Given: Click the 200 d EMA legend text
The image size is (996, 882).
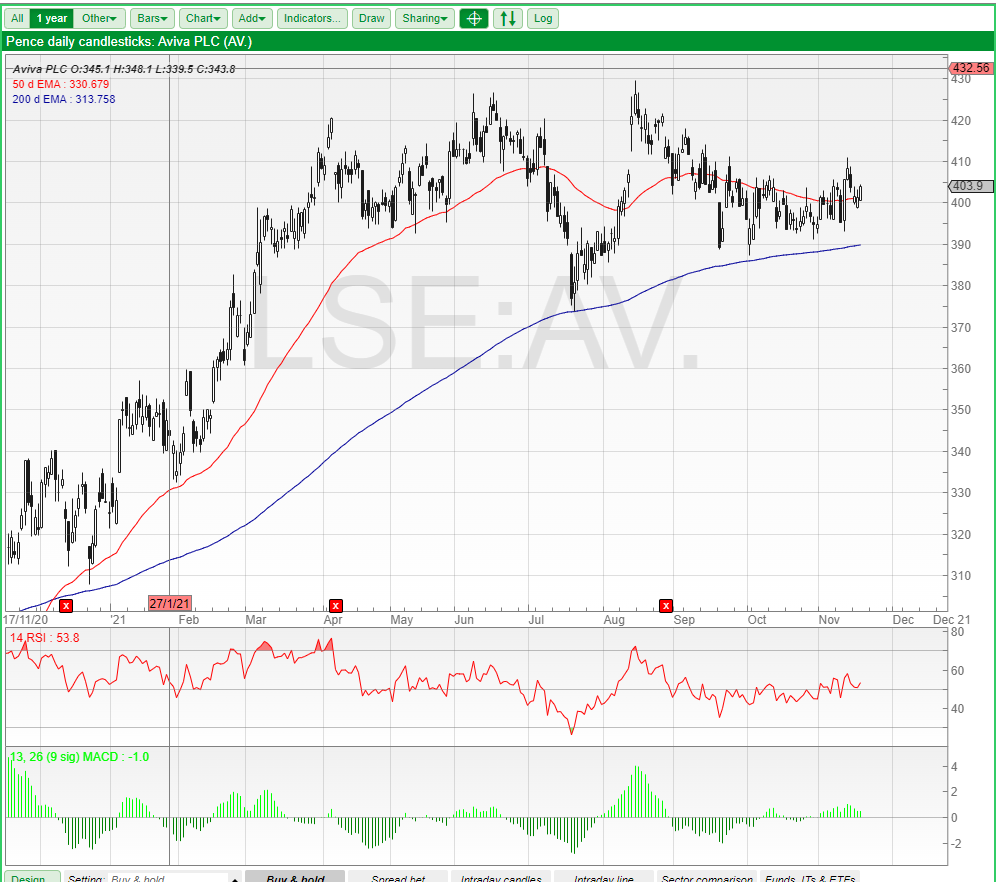Looking at the screenshot, I should coord(64,99).
